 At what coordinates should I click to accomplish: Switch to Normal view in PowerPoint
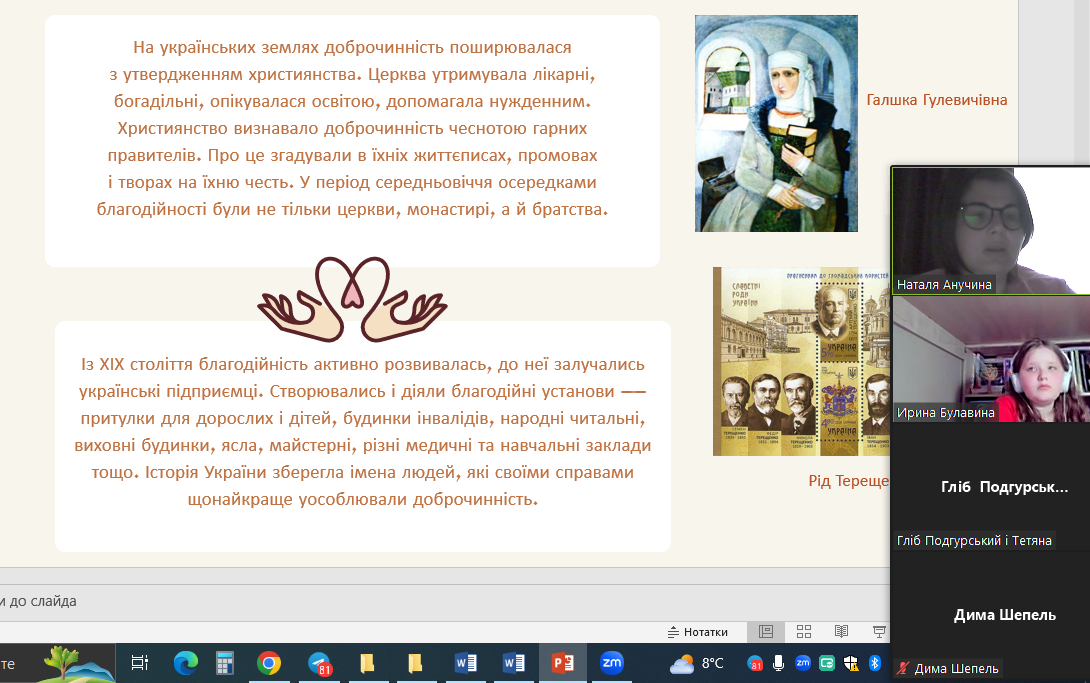click(x=766, y=632)
